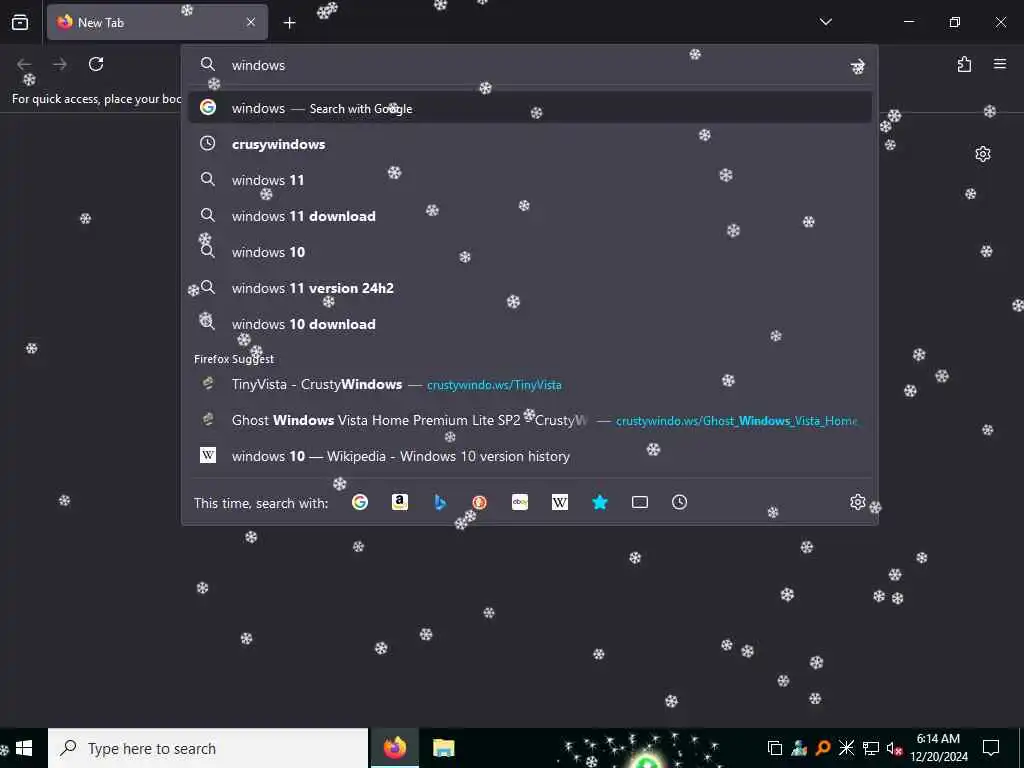Screen dimensions: 1024x768
Task: Click the orange magnifier tray icon
Action: [823, 748]
